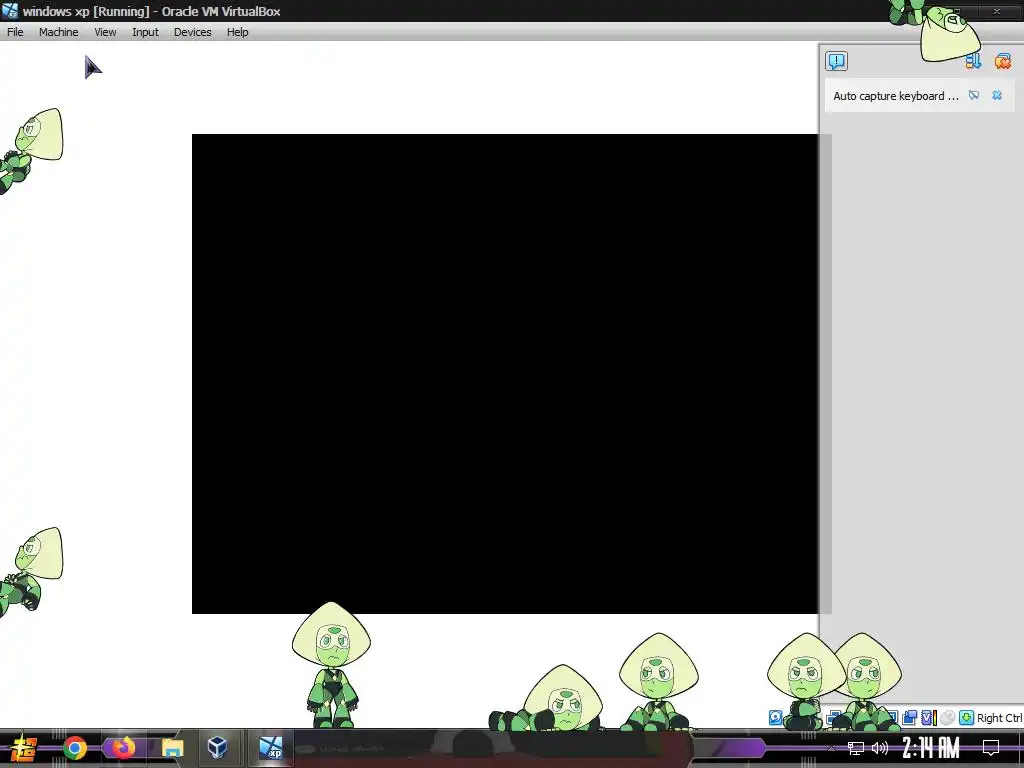Switch to VirtualBox Manager taskbar button
Viewport: 1024px width, 768px height.
(217, 747)
